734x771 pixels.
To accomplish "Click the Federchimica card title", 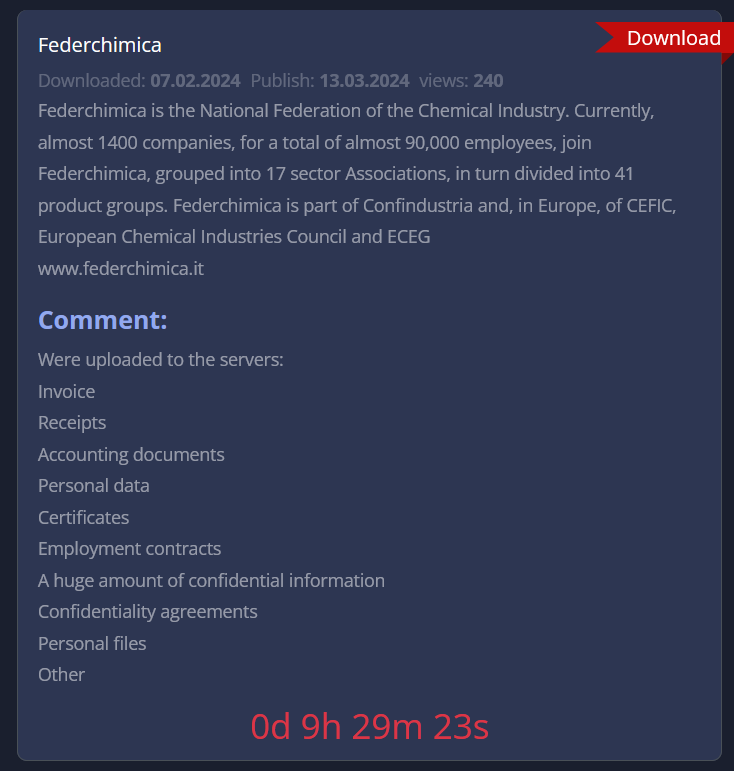I will point(100,45).
